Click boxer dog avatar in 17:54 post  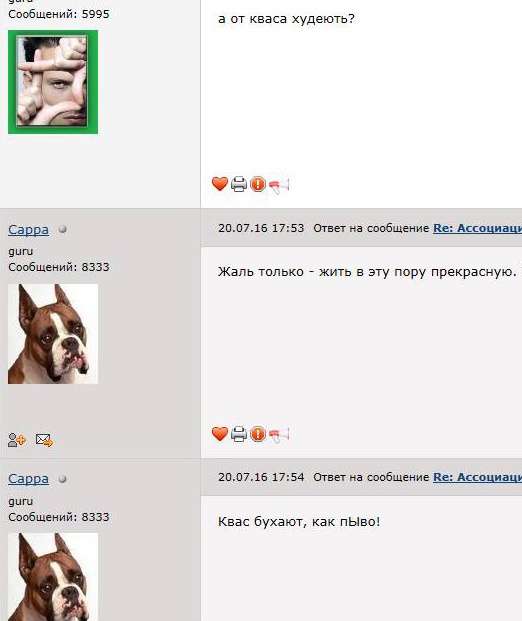pyautogui.click(x=53, y=577)
